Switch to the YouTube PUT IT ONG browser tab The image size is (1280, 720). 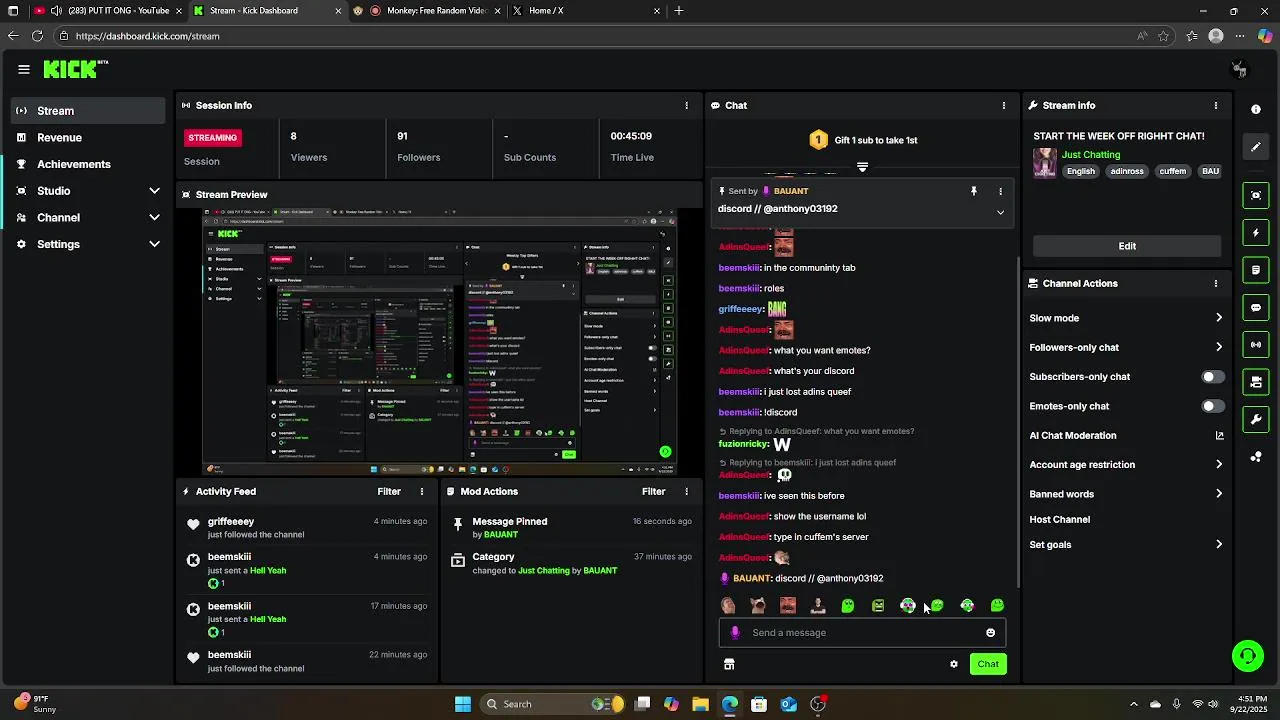(x=106, y=11)
